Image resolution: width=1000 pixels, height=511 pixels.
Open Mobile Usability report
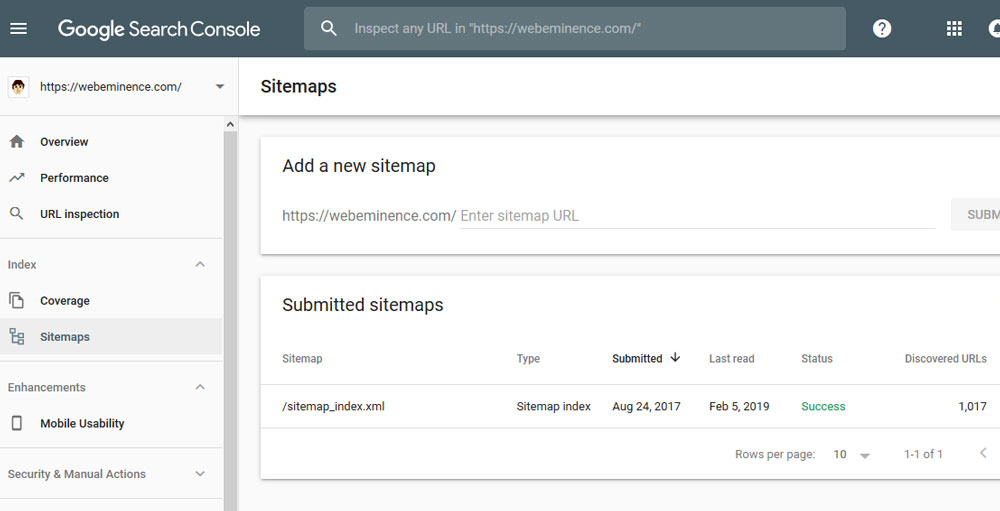point(82,424)
